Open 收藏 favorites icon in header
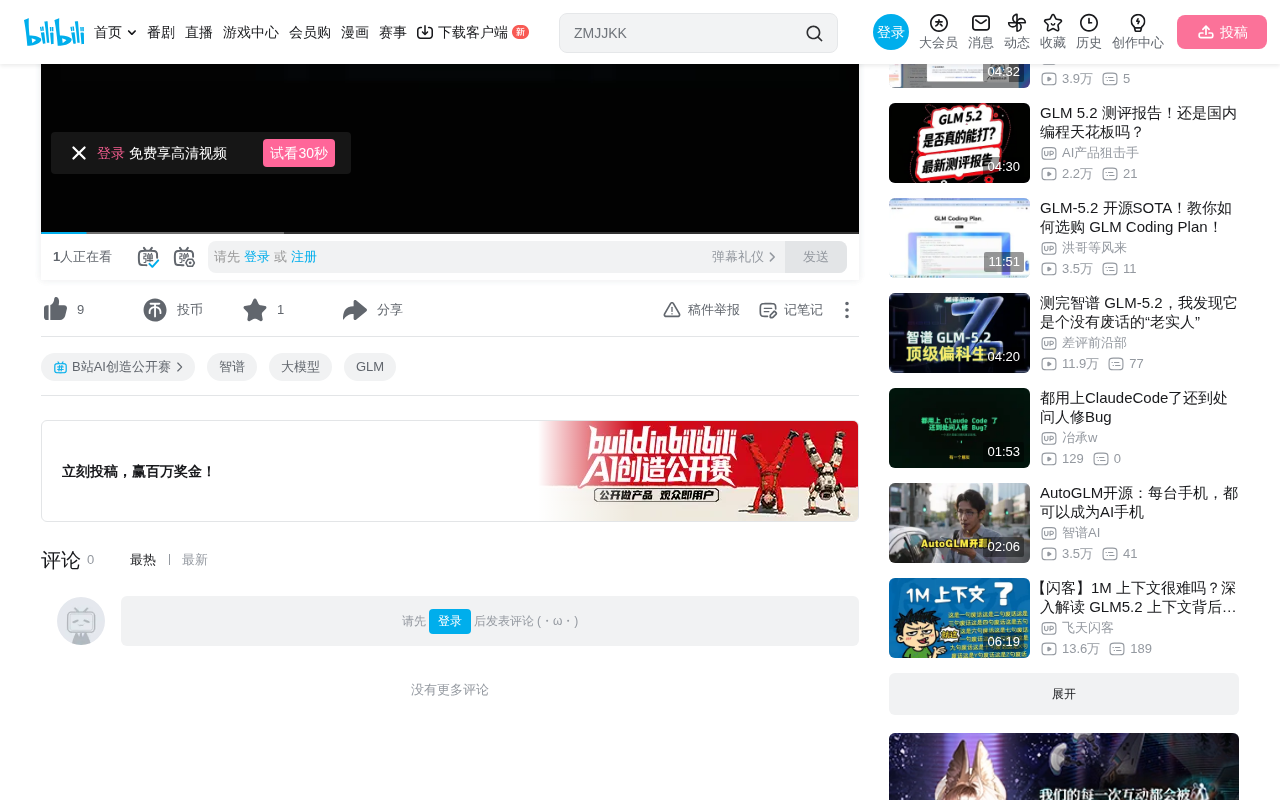This screenshot has width=1280, height=800. coord(1053,32)
